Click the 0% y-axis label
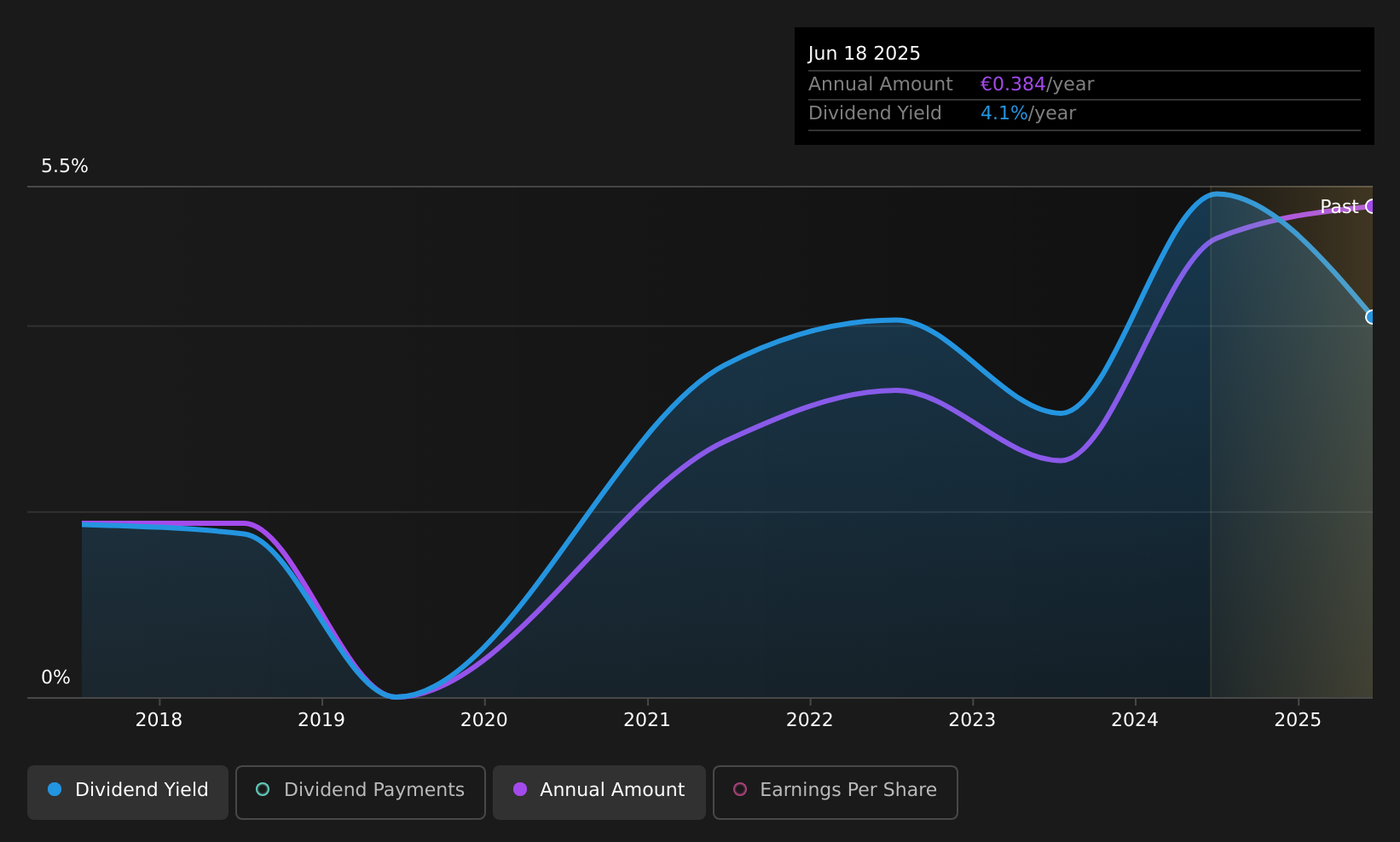The height and width of the screenshot is (842, 1400). (x=55, y=678)
